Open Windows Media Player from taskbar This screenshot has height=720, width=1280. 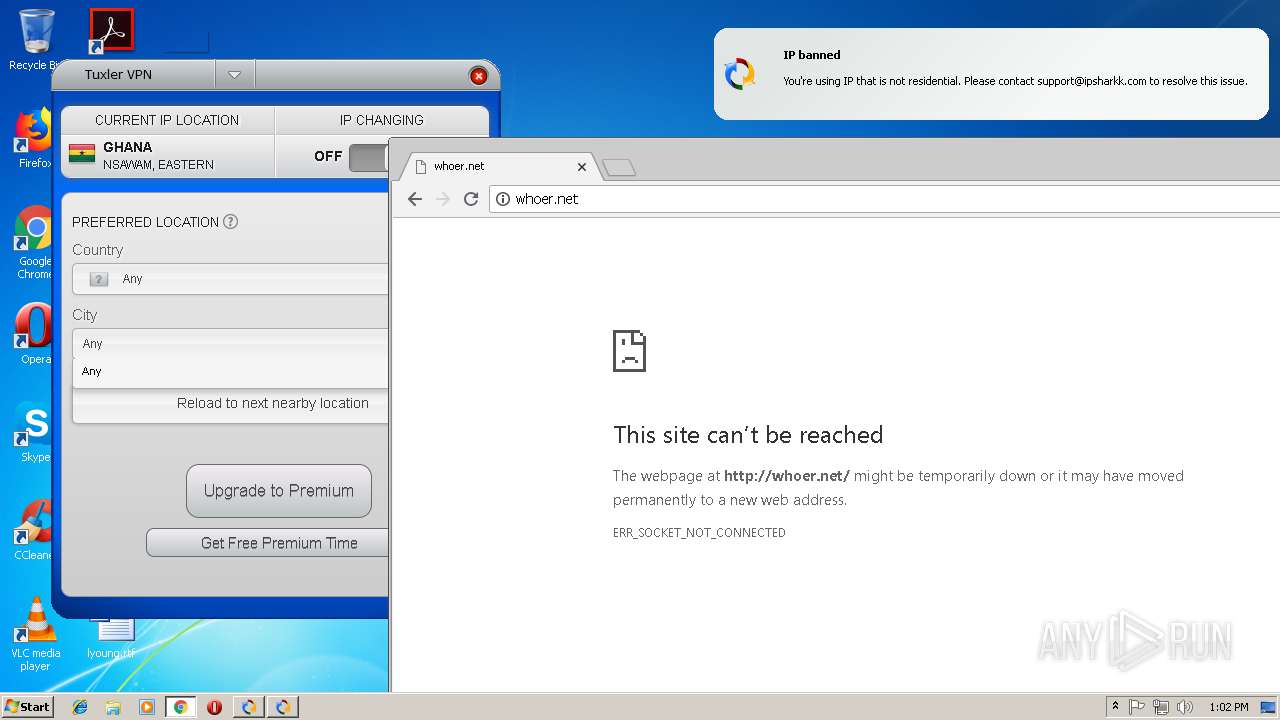[146, 707]
